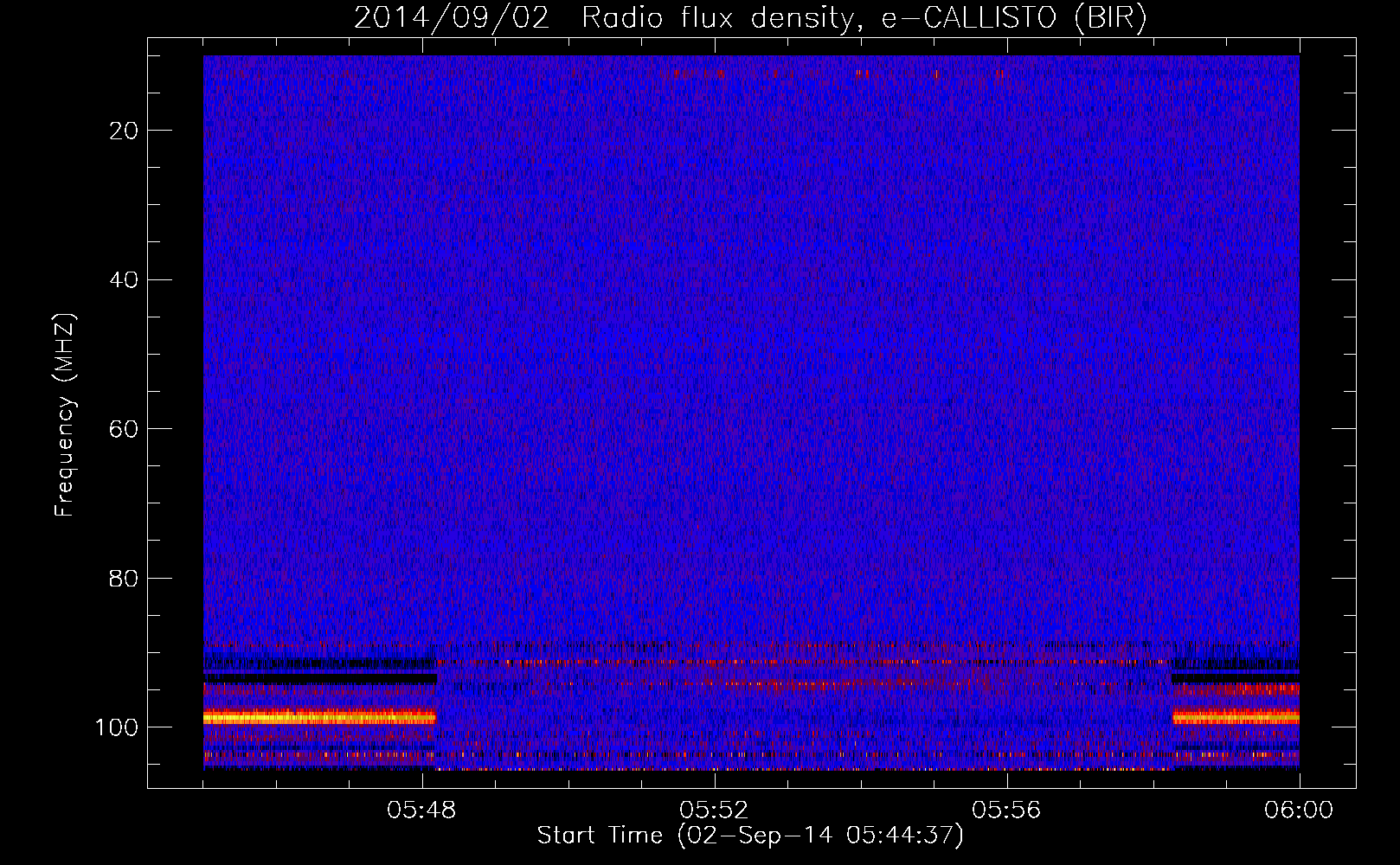The height and width of the screenshot is (865, 1400).
Task: Click the 'Frequency (MHZ)' axis label
Action: coord(65,414)
